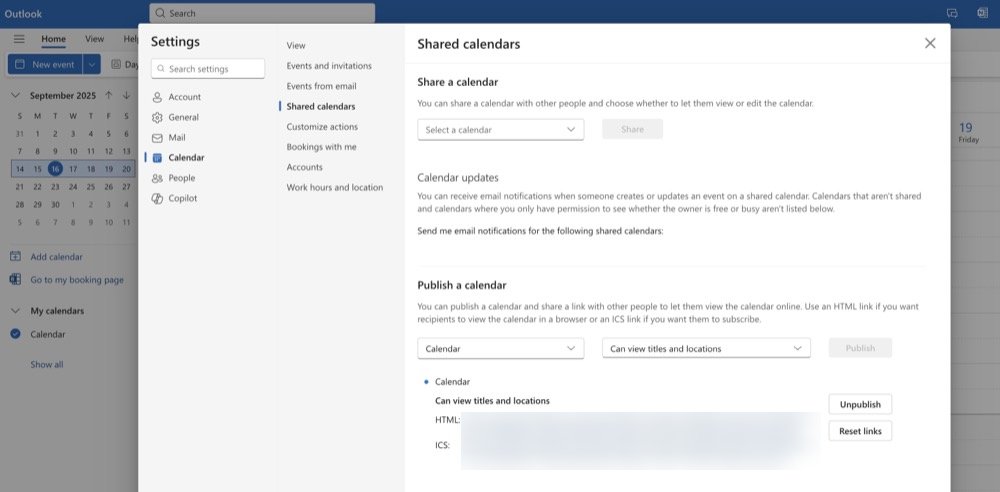Select the General gear icon
Viewport: 1000px width, 492px height.
tap(157, 117)
